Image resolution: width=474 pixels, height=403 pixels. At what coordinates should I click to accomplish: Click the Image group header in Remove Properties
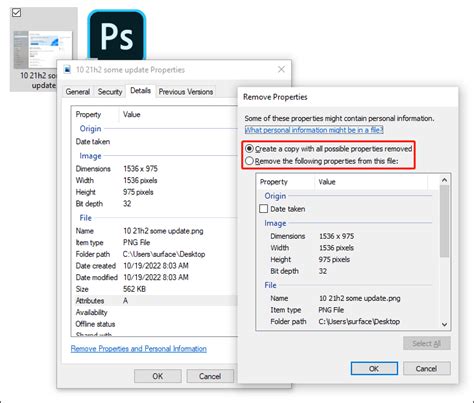pos(275,223)
